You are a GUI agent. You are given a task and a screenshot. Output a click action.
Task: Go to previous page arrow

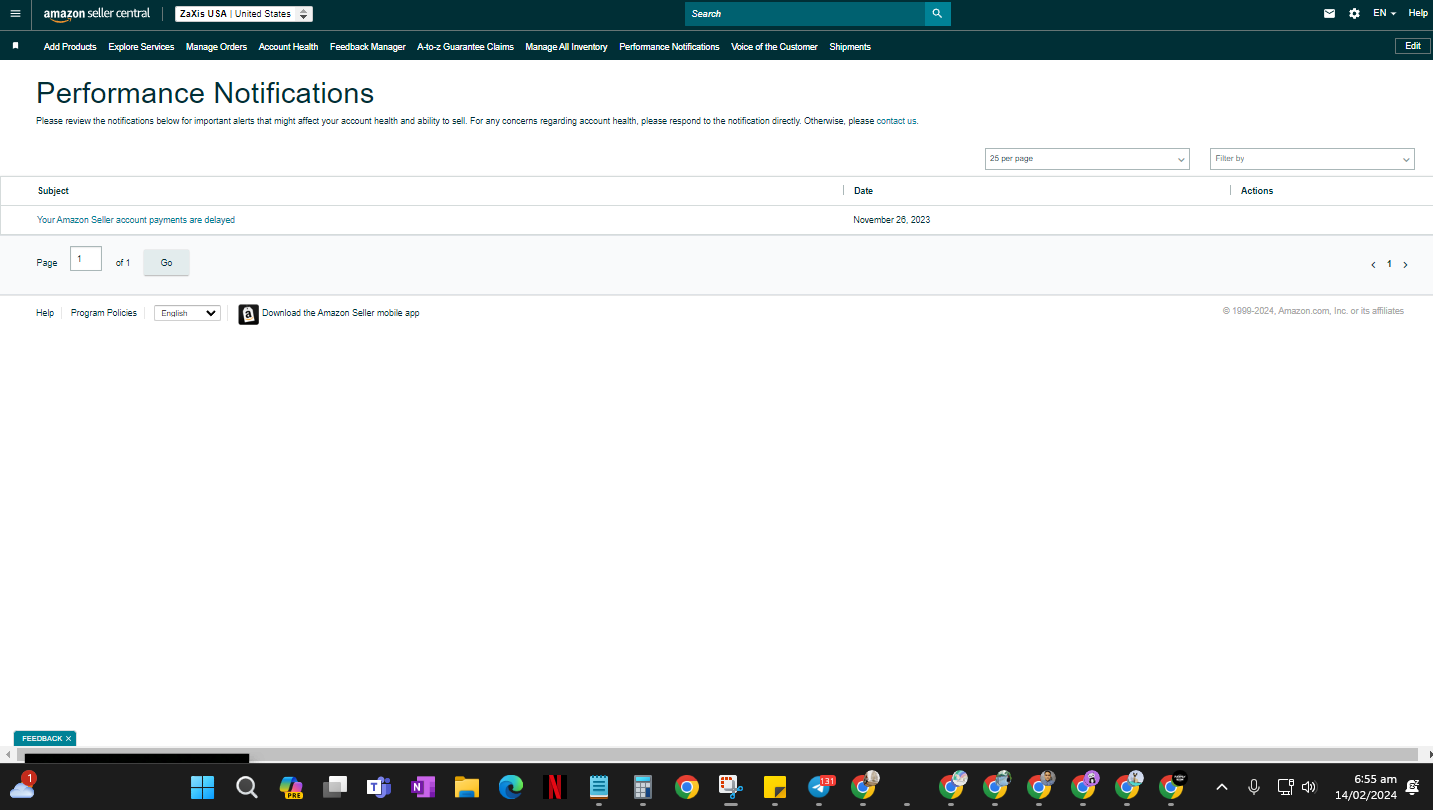(1373, 265)
